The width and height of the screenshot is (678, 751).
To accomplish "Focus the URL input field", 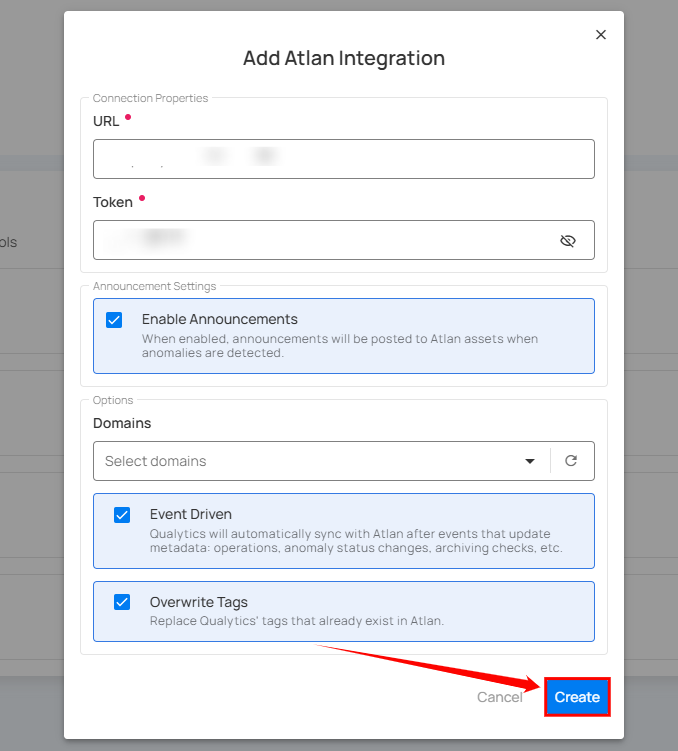I will pyautogui.click(x=344, y=159).
